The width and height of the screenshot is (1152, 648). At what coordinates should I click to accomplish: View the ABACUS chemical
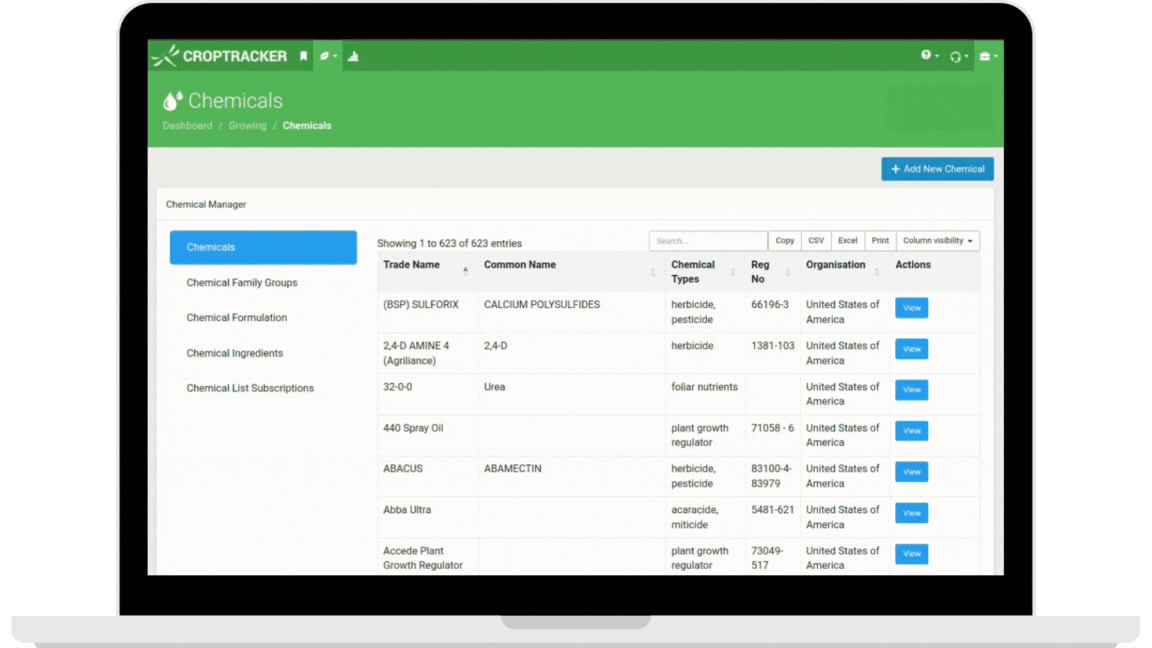point(912,472)
